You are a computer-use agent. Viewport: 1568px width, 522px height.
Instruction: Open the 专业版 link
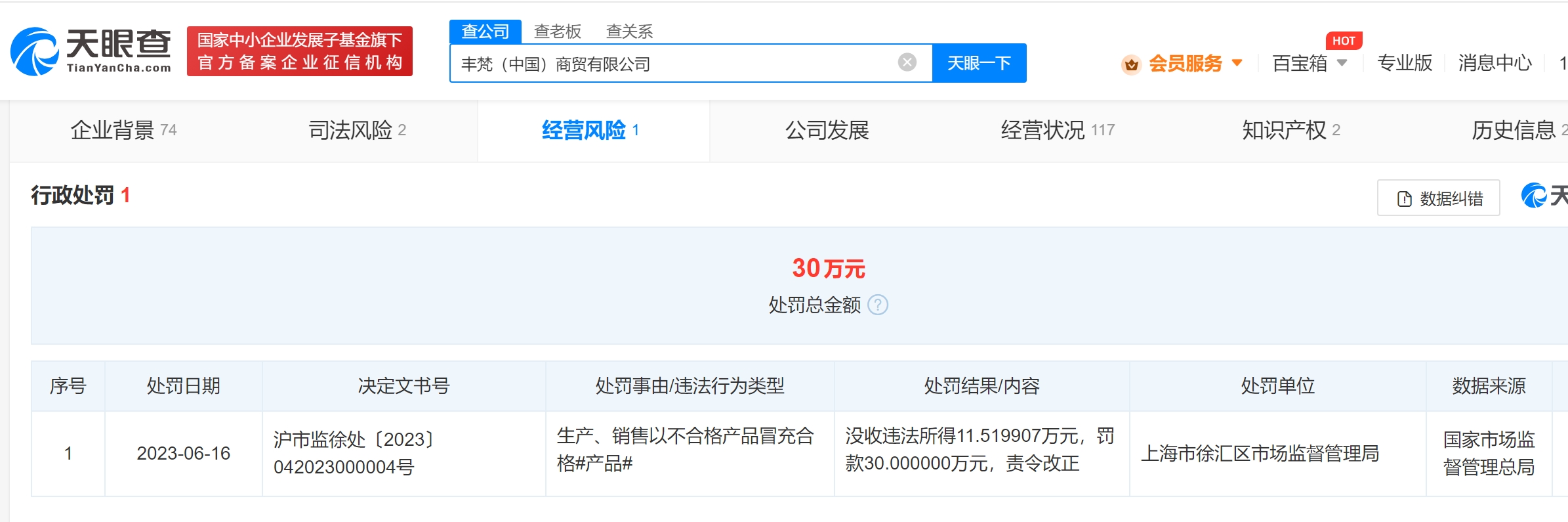tap(1405, 64)
